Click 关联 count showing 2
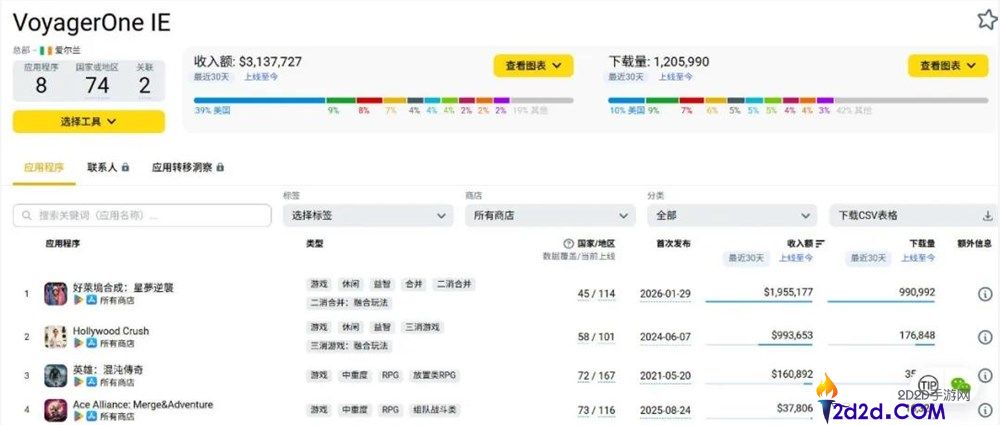Screen dimensions: 1000x425 point(145,80)
